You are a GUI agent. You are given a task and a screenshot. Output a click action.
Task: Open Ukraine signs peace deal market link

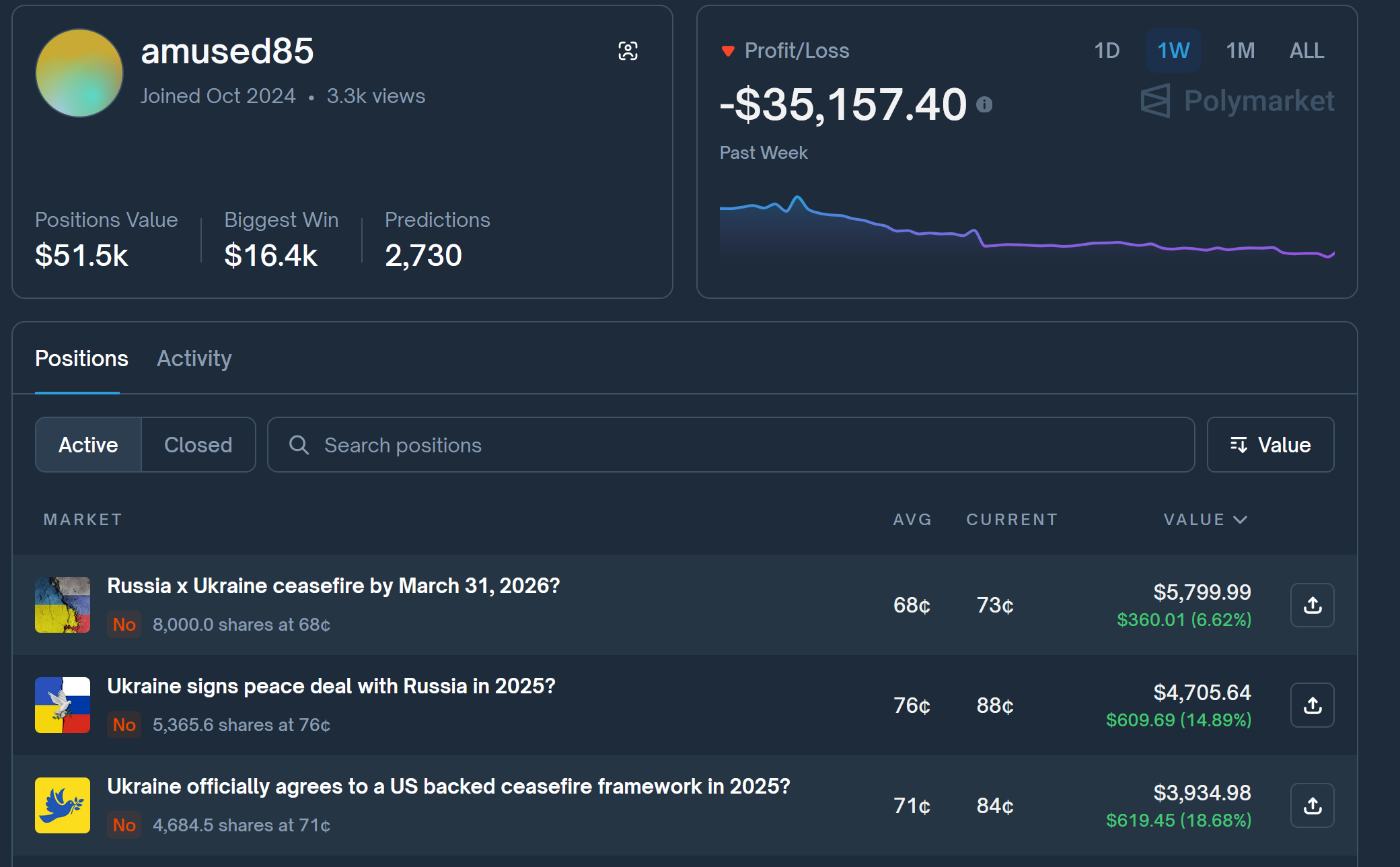[x=331, y=686]
